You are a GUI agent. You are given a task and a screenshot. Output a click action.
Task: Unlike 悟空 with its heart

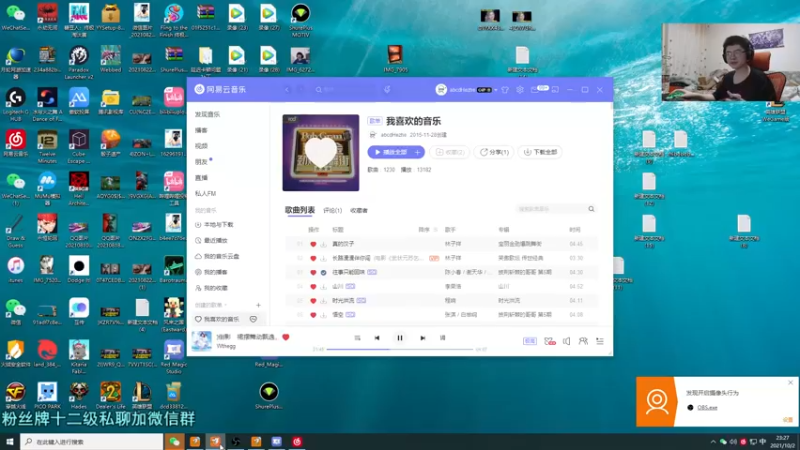click(x=313, y=315)
